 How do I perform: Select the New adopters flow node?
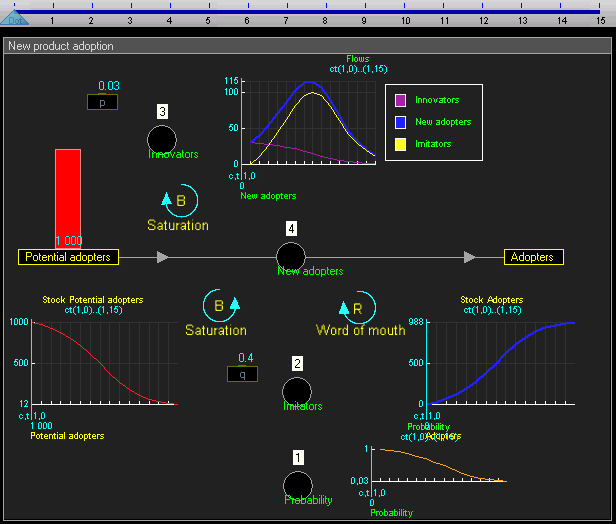click(x=291, y=256)
